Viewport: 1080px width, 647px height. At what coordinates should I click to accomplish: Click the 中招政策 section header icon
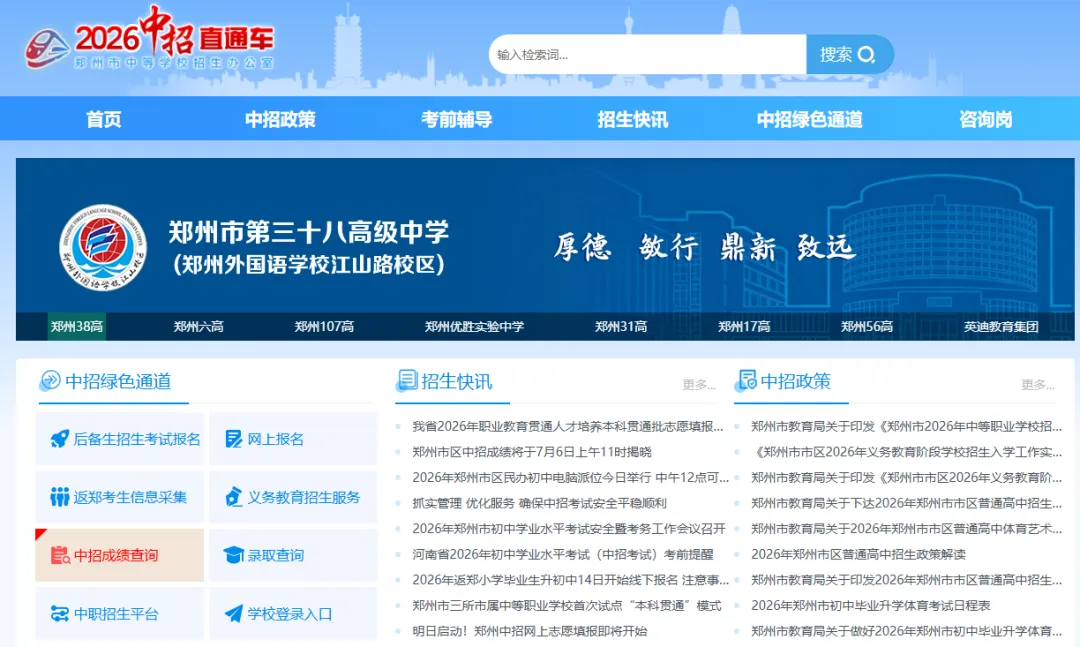(x=746, y=380)
